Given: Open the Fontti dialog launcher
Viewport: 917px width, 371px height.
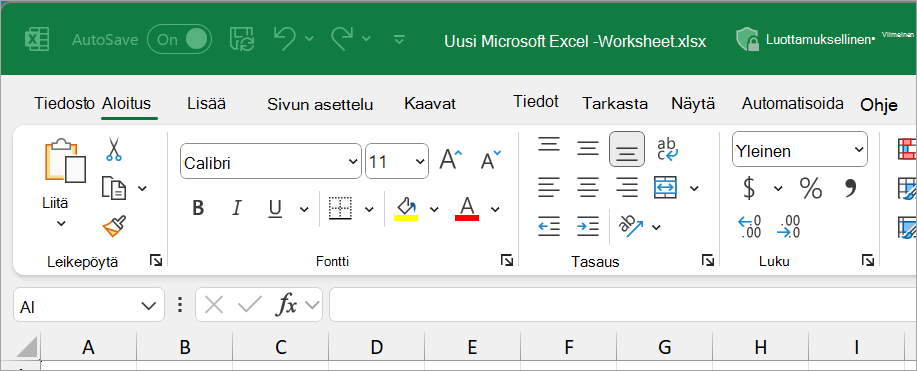Looking at the screenshot, I should pos(506,260).
